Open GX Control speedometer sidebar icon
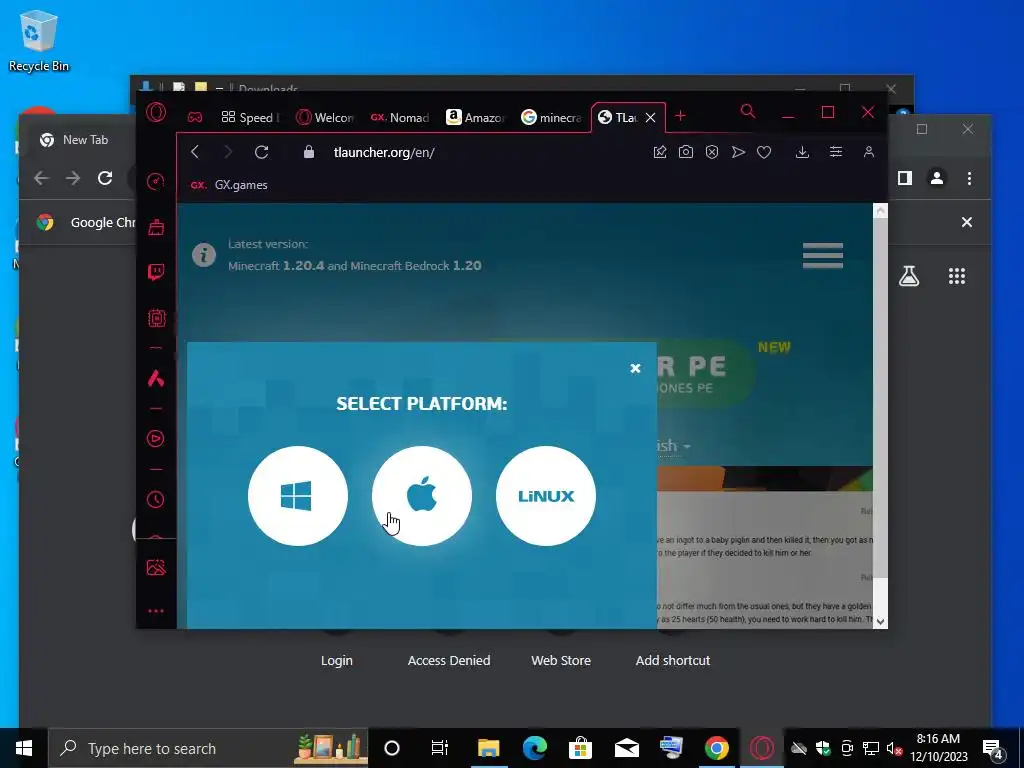1024x768 pixels. [155, 181]
